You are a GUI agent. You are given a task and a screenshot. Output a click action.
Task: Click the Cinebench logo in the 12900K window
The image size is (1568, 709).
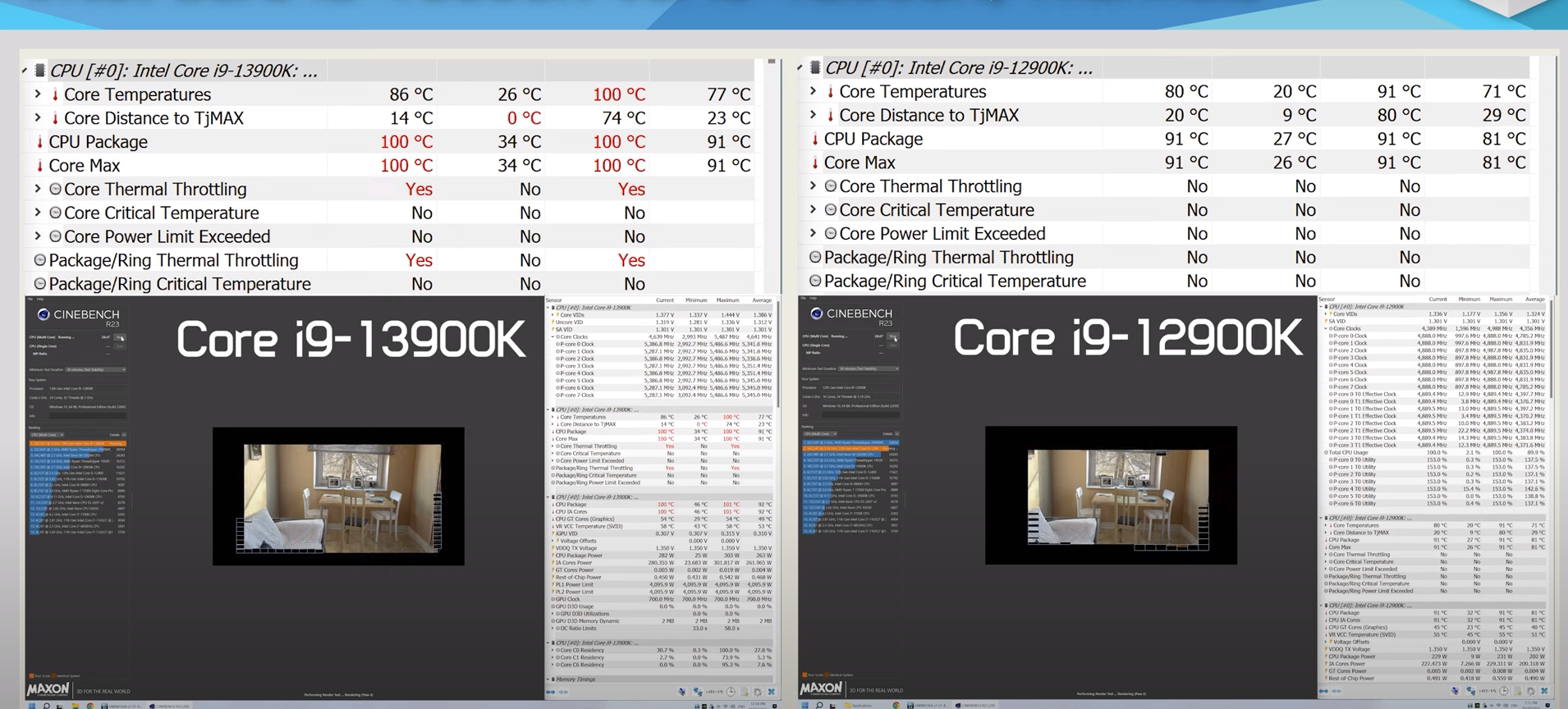point(851,316)
